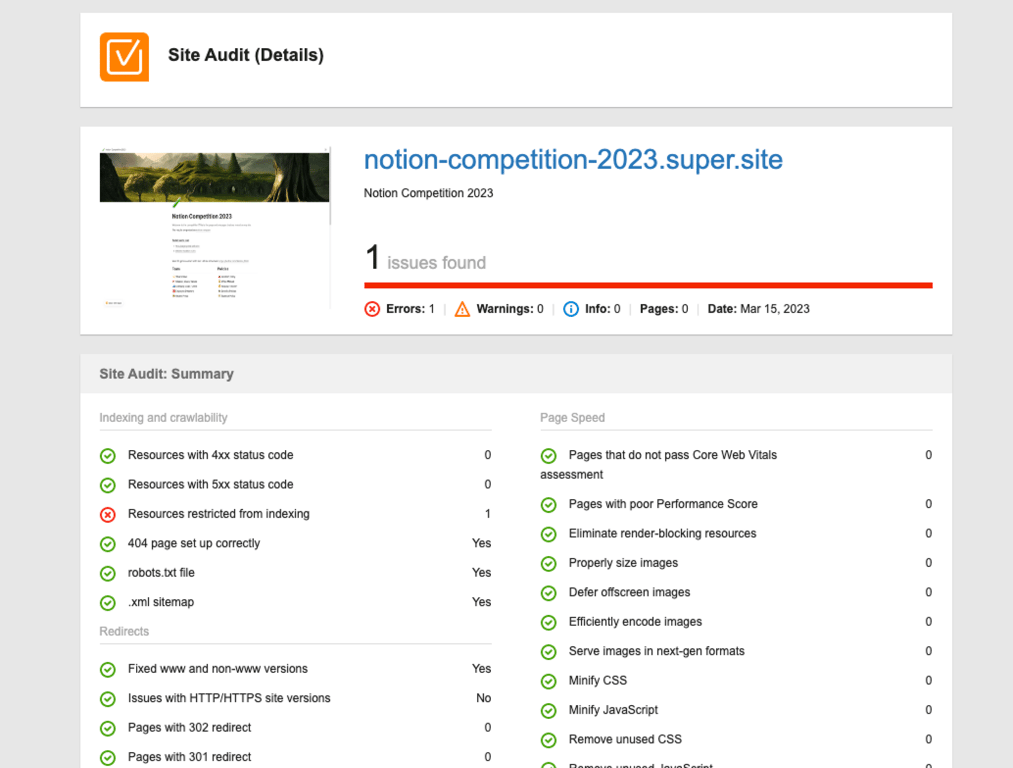This screenshot has height=768, width=1013.
Task: Click the red Errors icon
Action: [372, 309]
